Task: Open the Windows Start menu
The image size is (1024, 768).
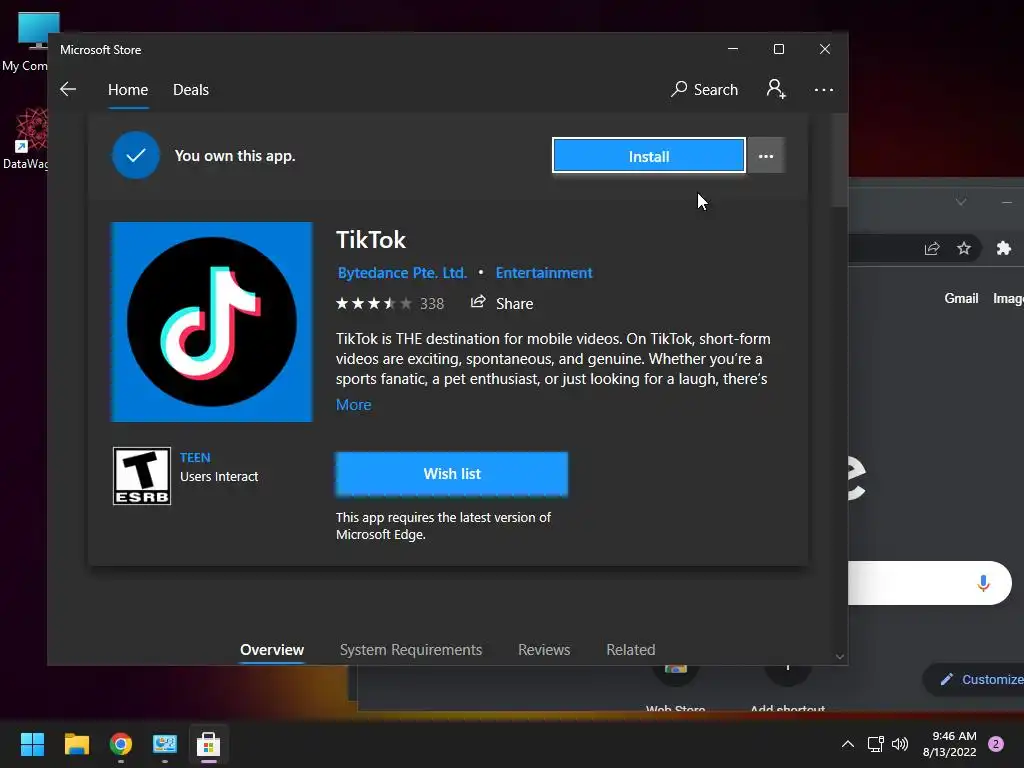Action: 32,744
